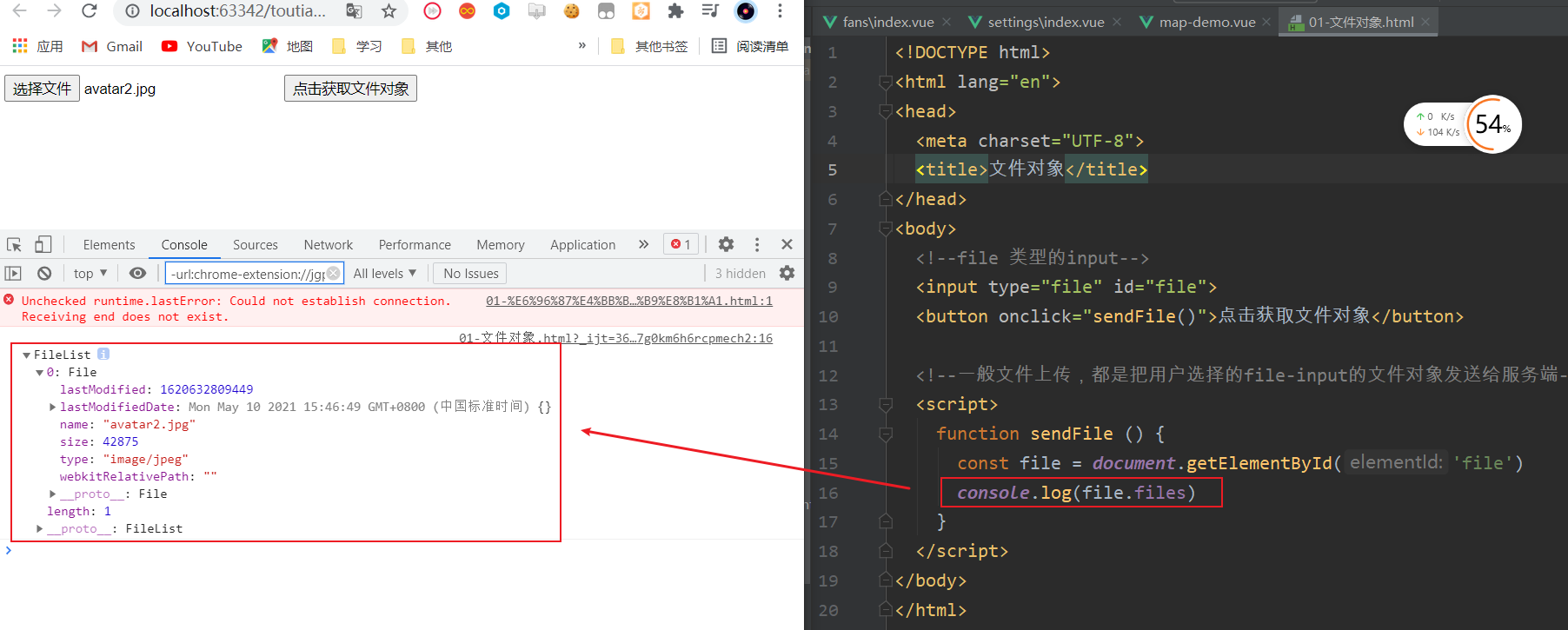The width and height of the screenshot is (1568, 630).
Task: Expand the __proto__: FileList property
Action: pyautogui.click(x=40, y=528)
